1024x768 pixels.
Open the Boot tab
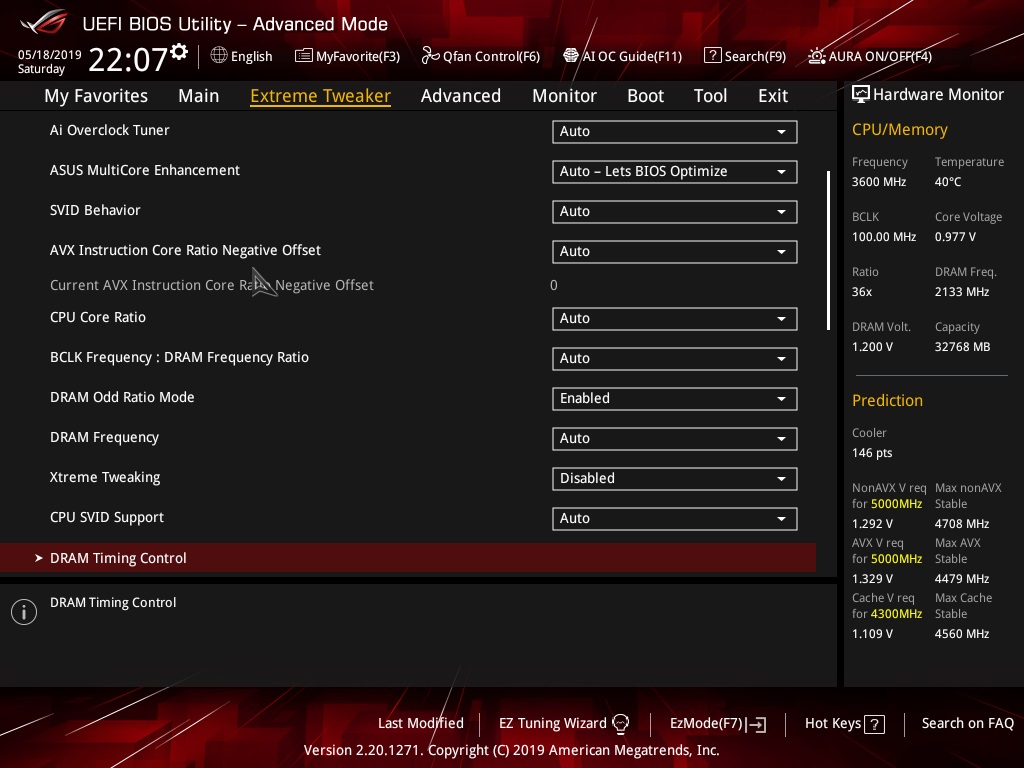(x=645, y=96)
